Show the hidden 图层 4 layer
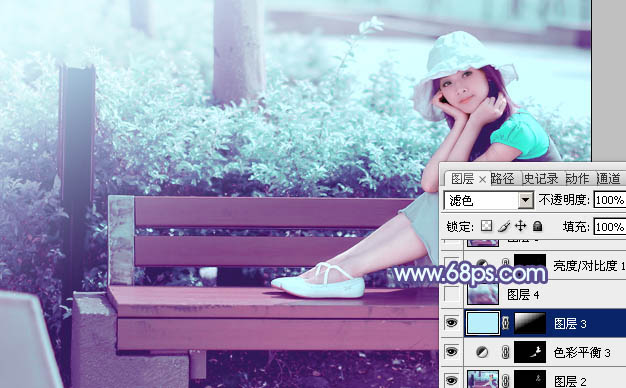The height and width of the screenshot is (388, 626). (x=452, y=294)
